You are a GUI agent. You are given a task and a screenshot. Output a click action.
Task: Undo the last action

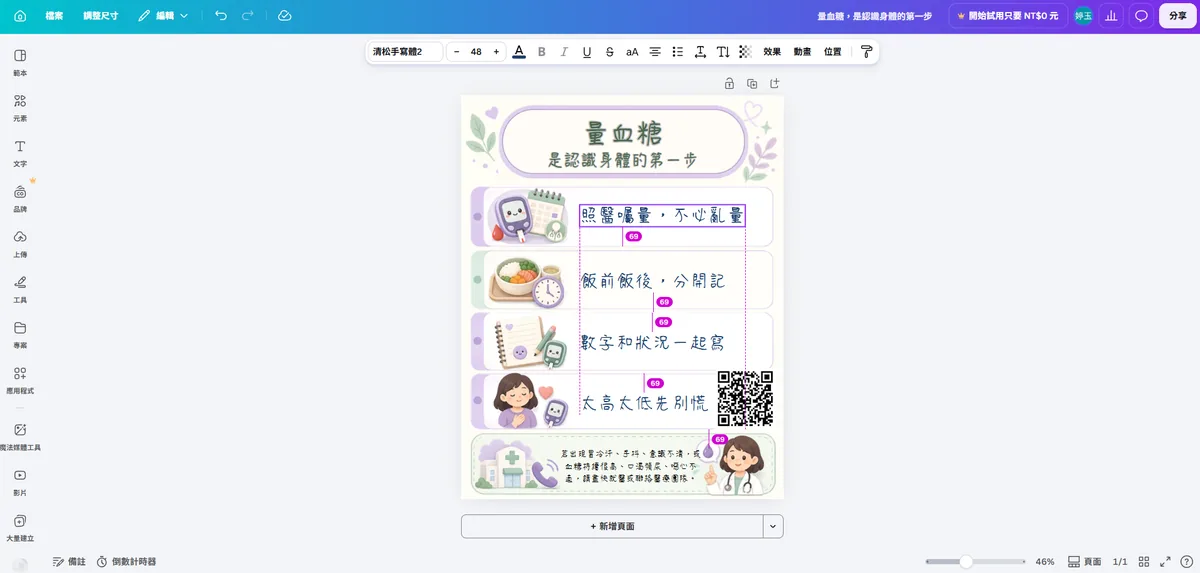pos(221,16)
